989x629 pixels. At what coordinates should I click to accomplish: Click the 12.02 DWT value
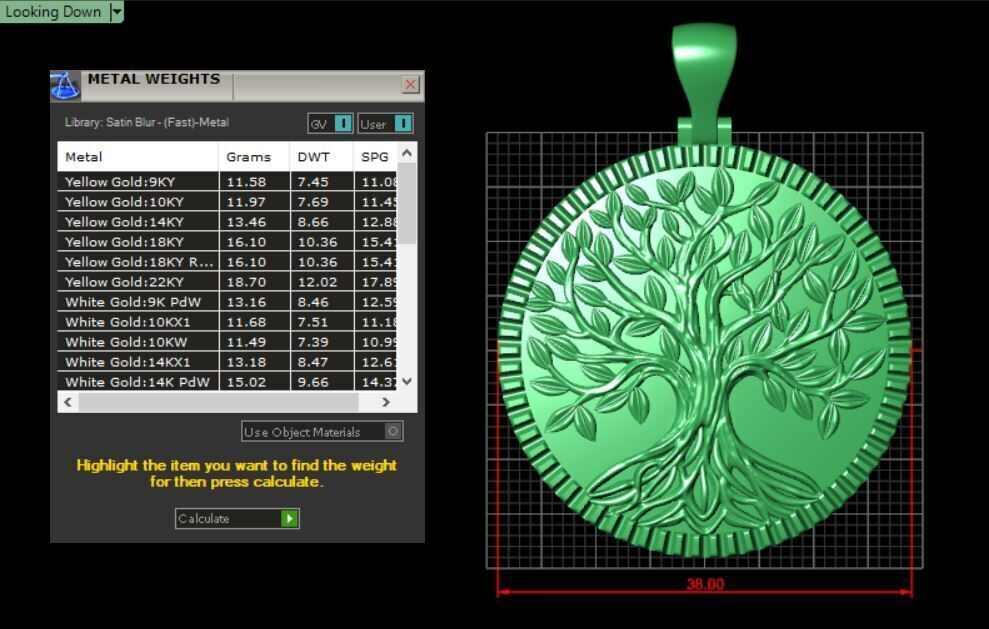317,282
